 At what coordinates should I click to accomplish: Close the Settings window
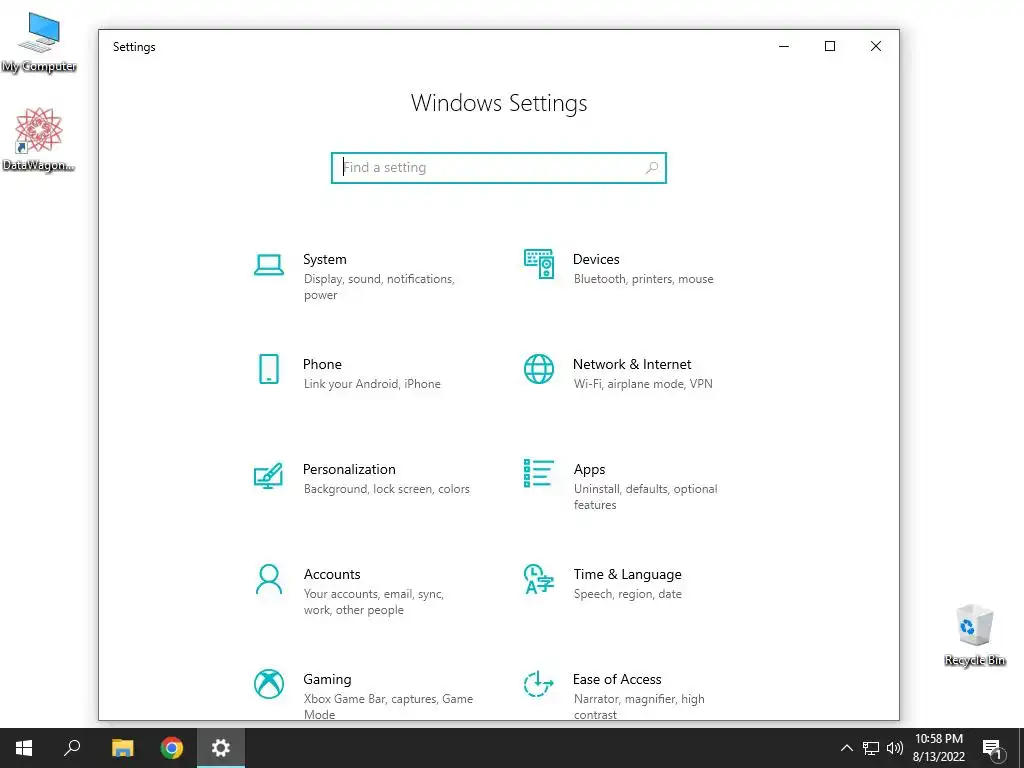876,46
